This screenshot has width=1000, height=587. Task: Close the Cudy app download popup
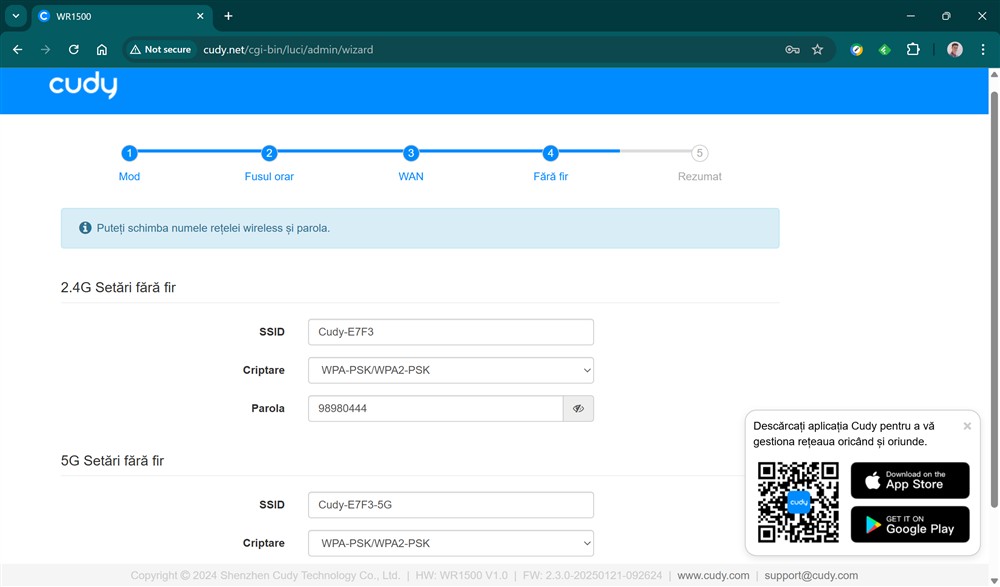tap(967, 426)
